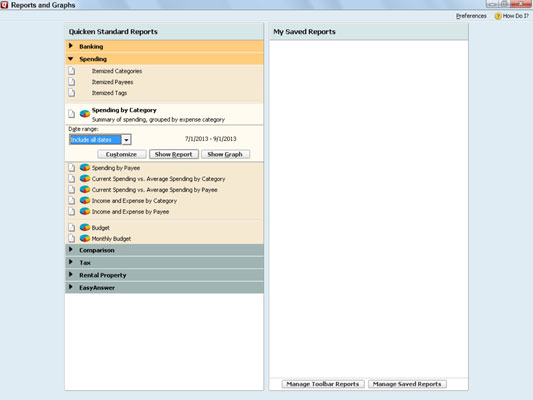533x400 pixels.
Task: Click document icon for Current Spending by Payee row
Action: [71, 189]
